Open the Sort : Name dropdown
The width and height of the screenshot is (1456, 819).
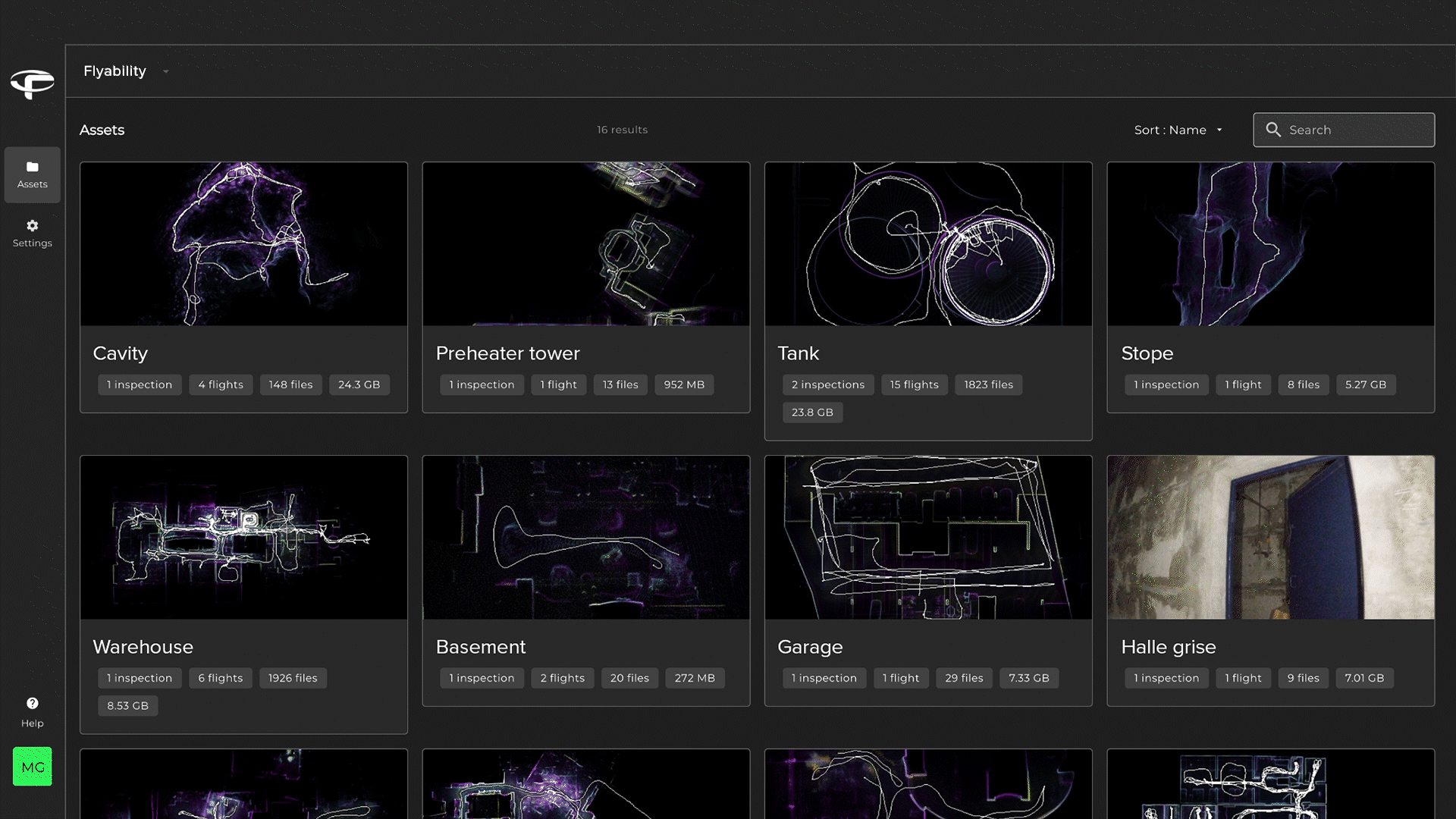click(x=1178, y=130)
